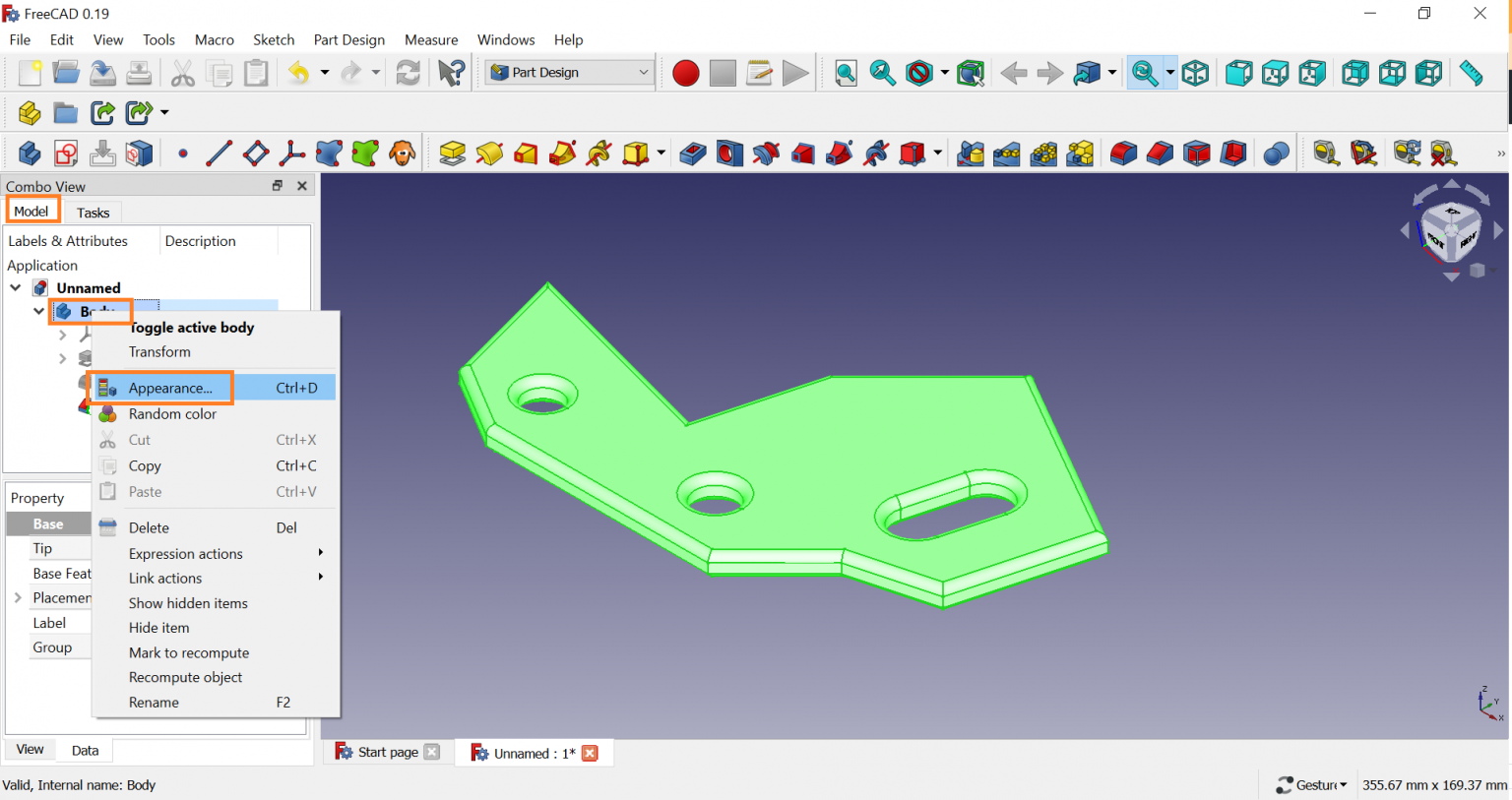
Task: Open the Part Design workbench dropdown
Action: (x=570, y=73)
